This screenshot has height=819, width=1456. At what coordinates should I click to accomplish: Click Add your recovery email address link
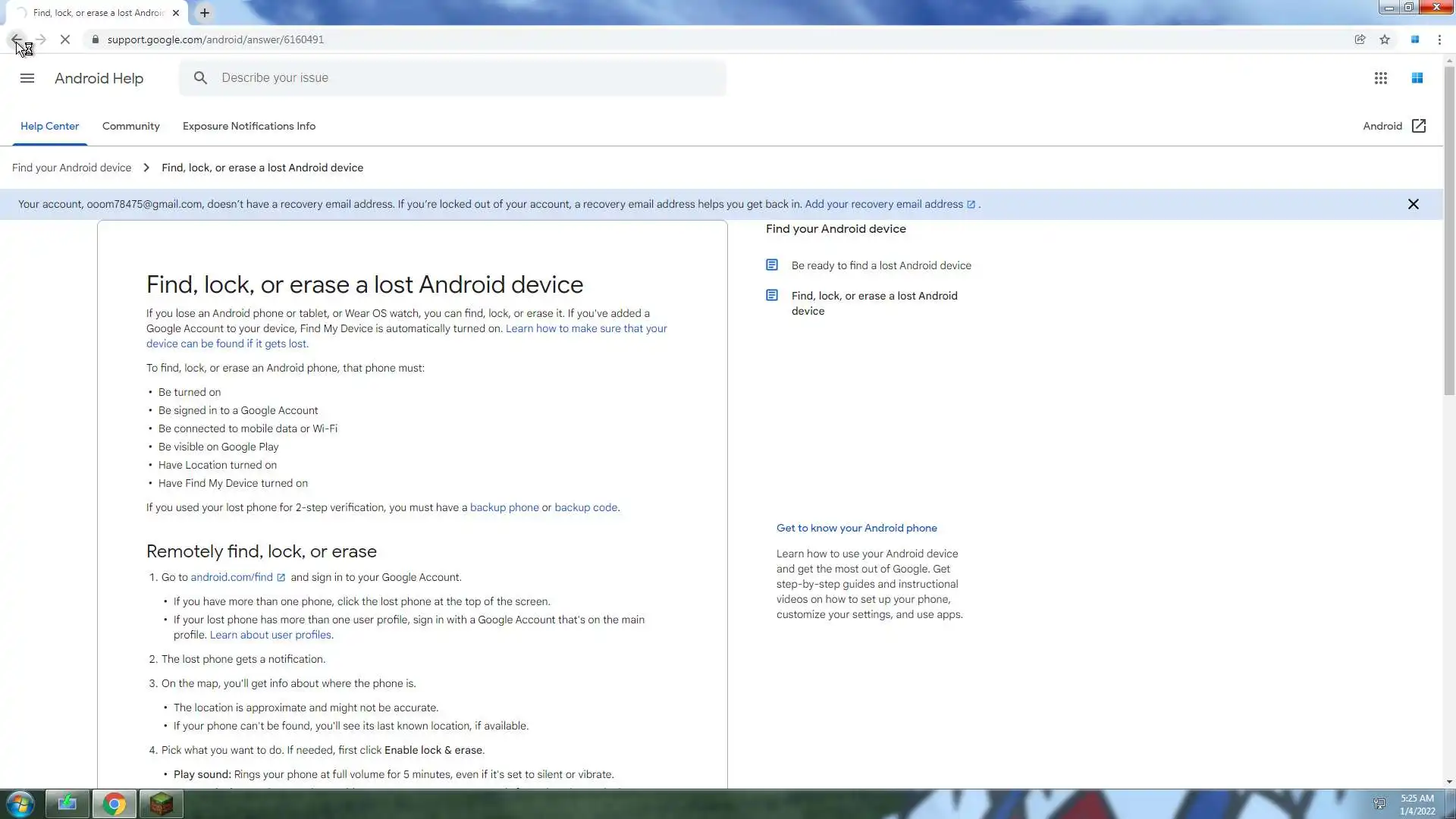pyautogui.click(x=883, y=204)
